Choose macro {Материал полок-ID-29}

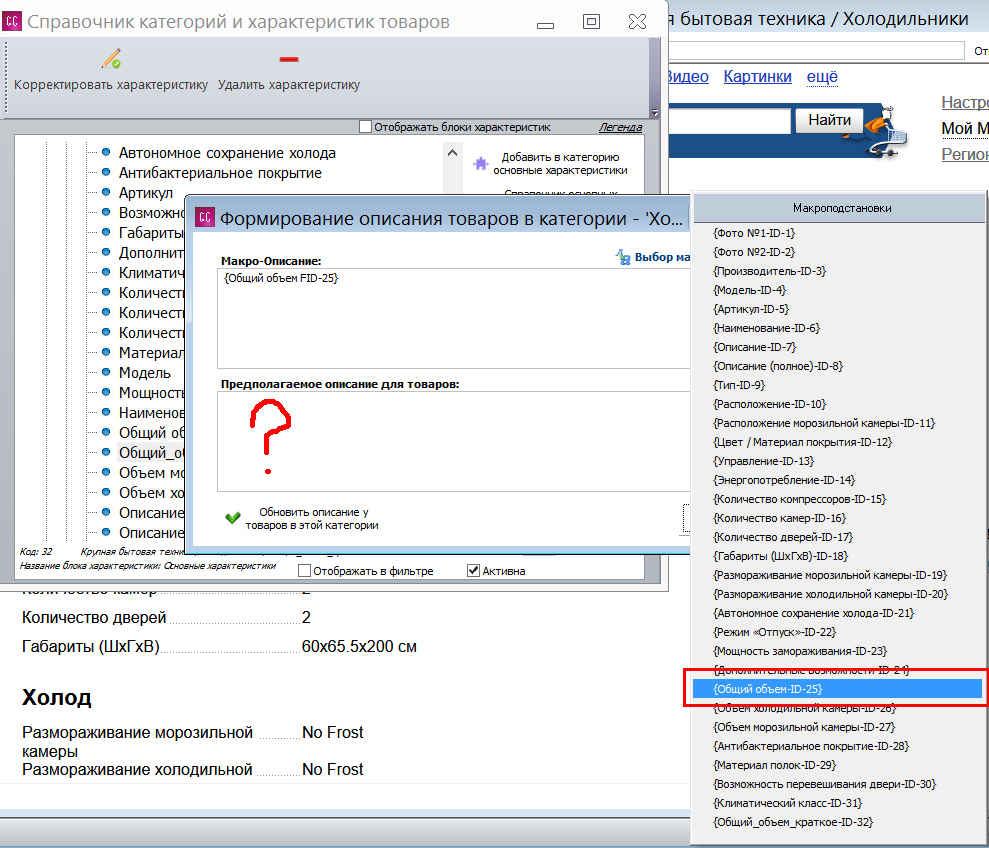click(x=775, y=765)
